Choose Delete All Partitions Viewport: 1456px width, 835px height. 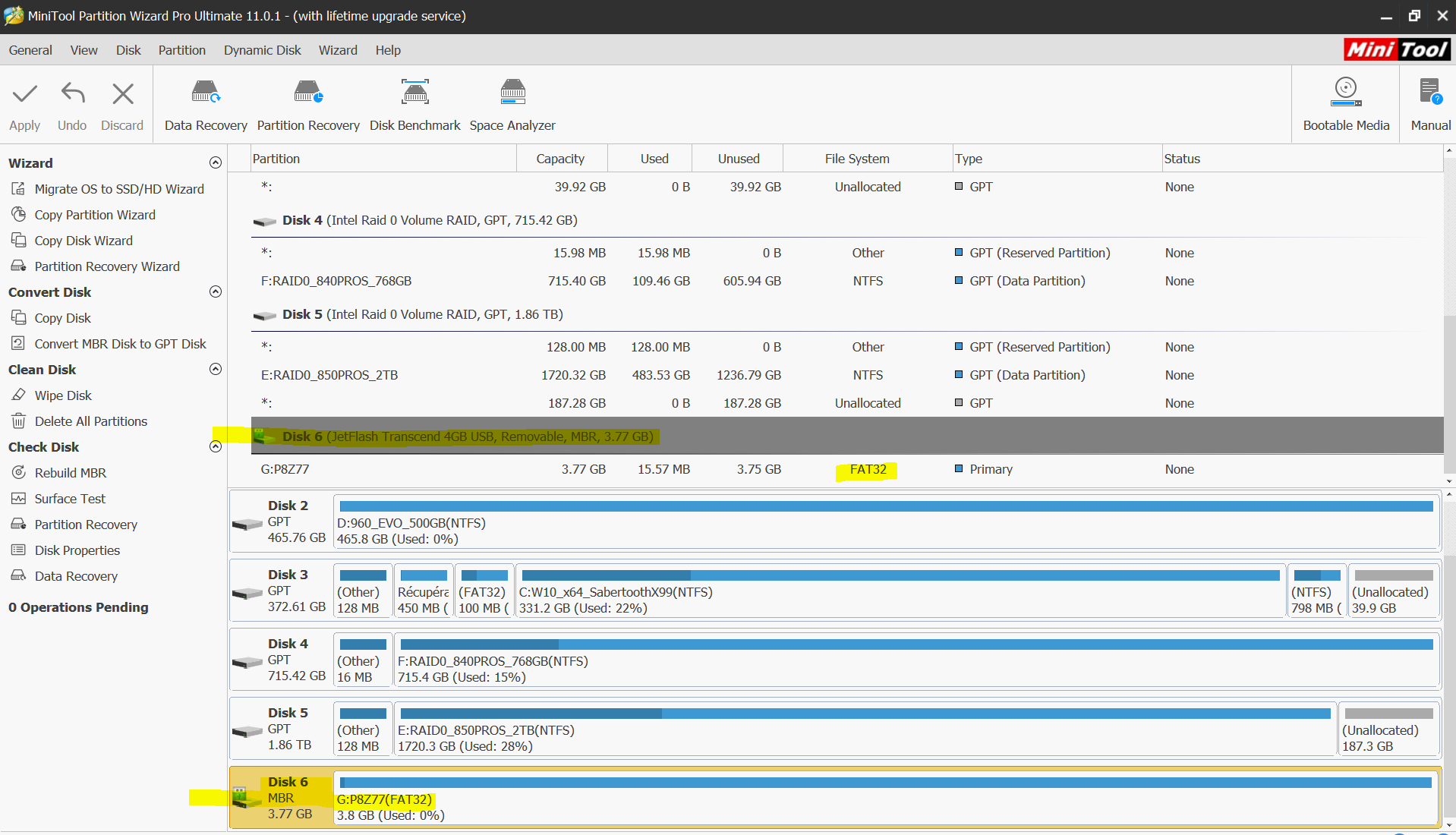[x=91, y=421]
